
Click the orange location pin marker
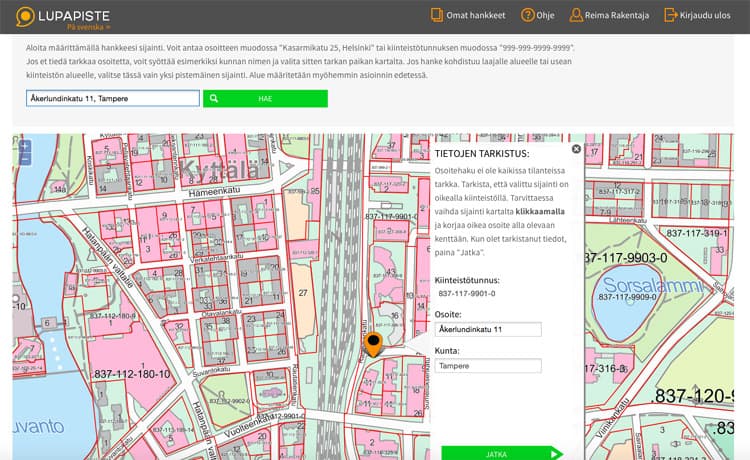click(x=373, y=345)
